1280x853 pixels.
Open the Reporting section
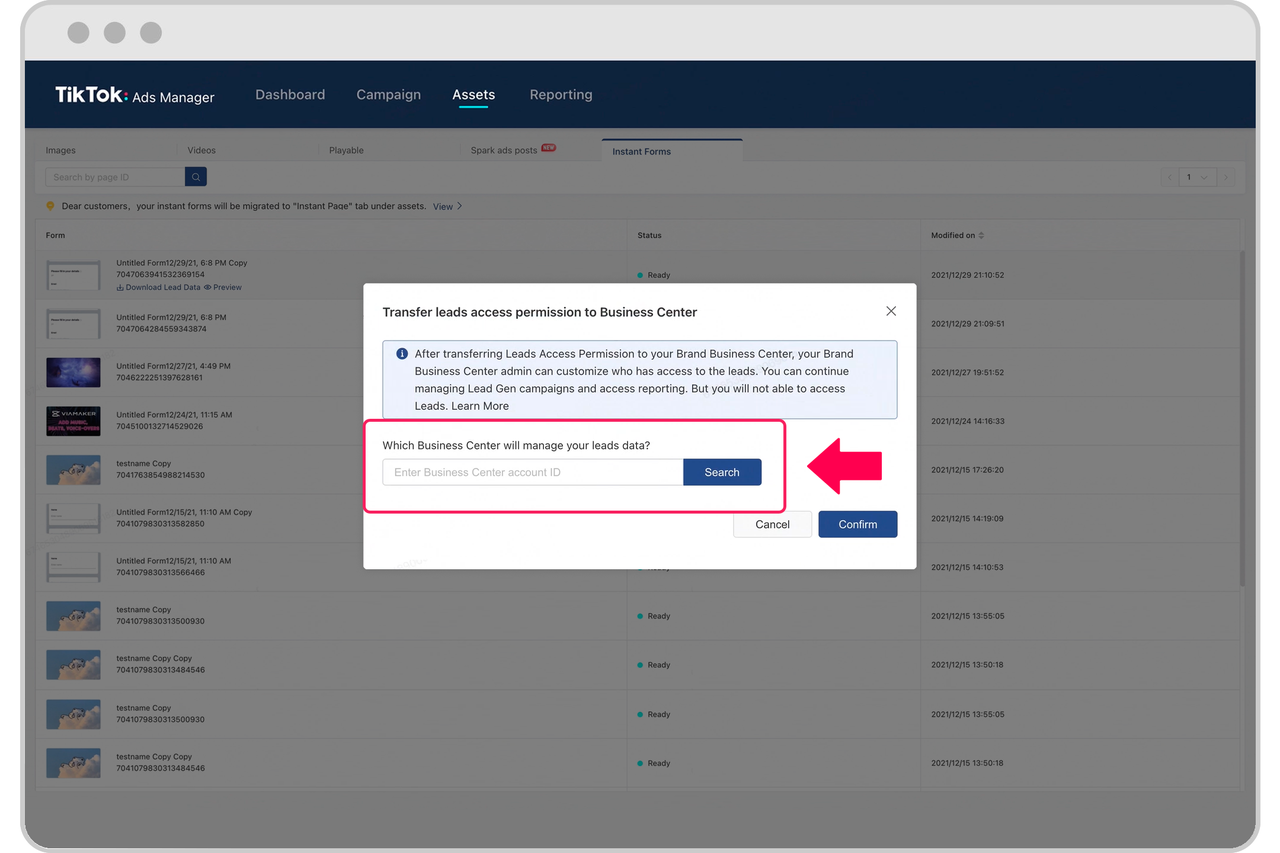tap(560, 95)
